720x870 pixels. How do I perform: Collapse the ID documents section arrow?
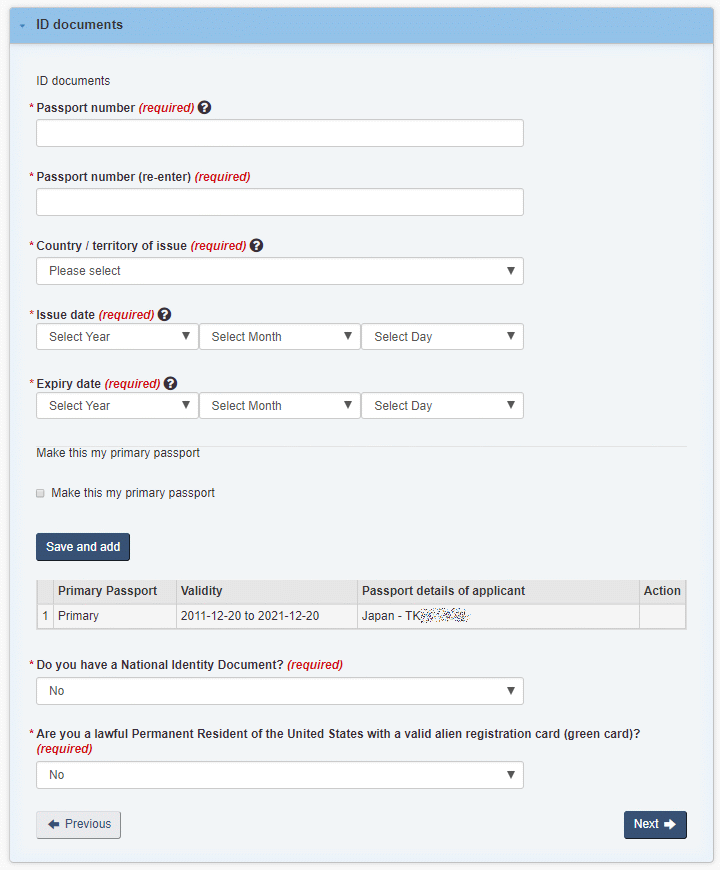click(x=22, y=26)
